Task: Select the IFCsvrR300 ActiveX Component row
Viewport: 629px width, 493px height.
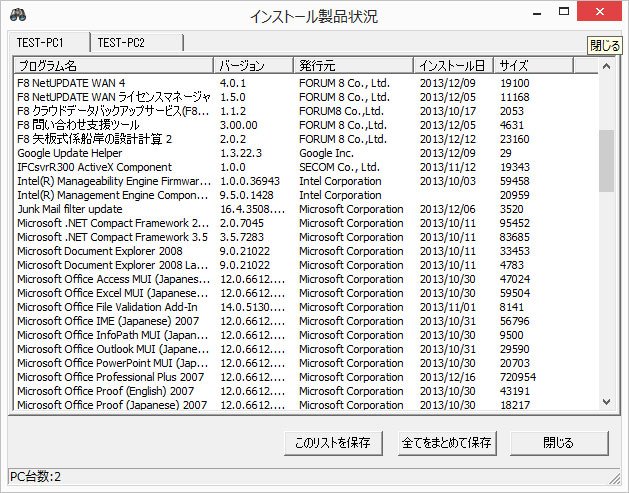Action: pos(306,167)
